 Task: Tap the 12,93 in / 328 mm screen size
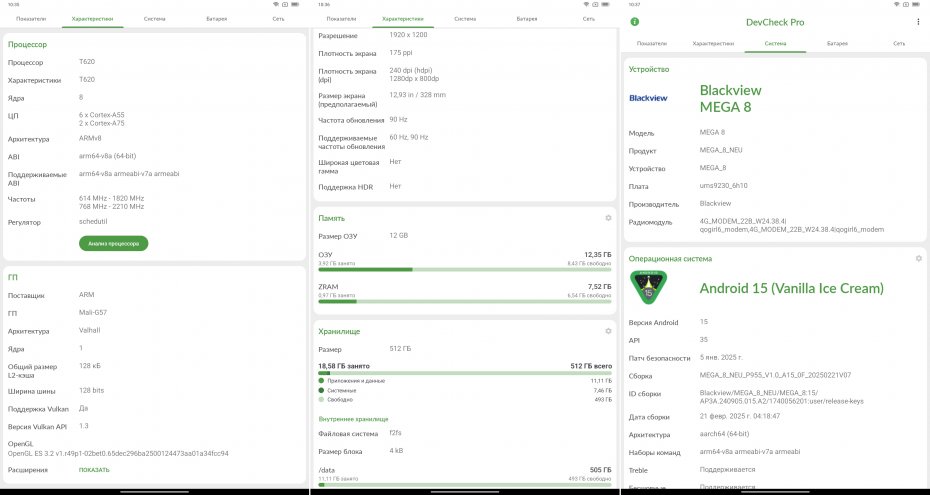418,95
